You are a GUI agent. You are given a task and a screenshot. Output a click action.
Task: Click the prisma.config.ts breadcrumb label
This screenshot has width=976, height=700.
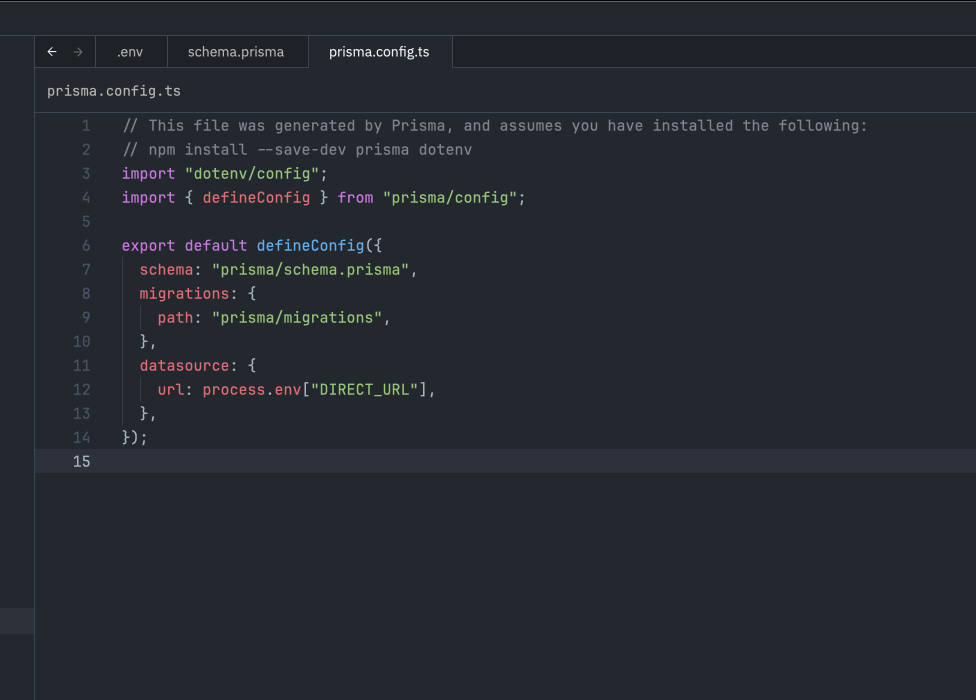pyautogui.click(x=113, y=90)
